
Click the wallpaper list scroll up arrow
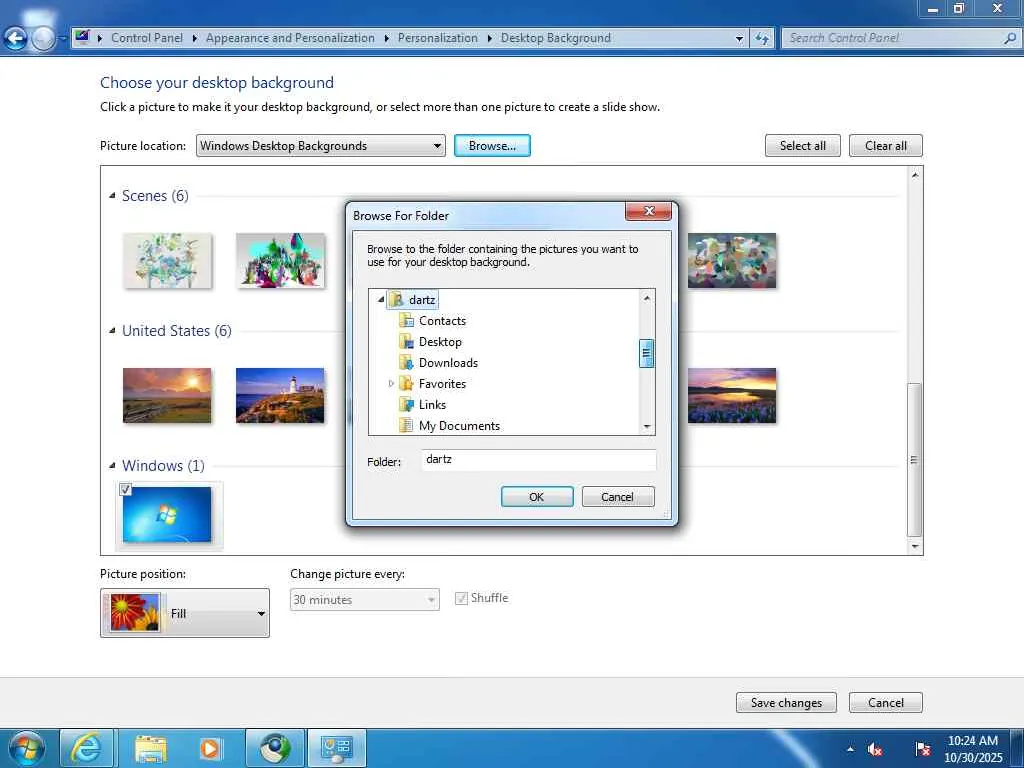[x=915, y=175]
